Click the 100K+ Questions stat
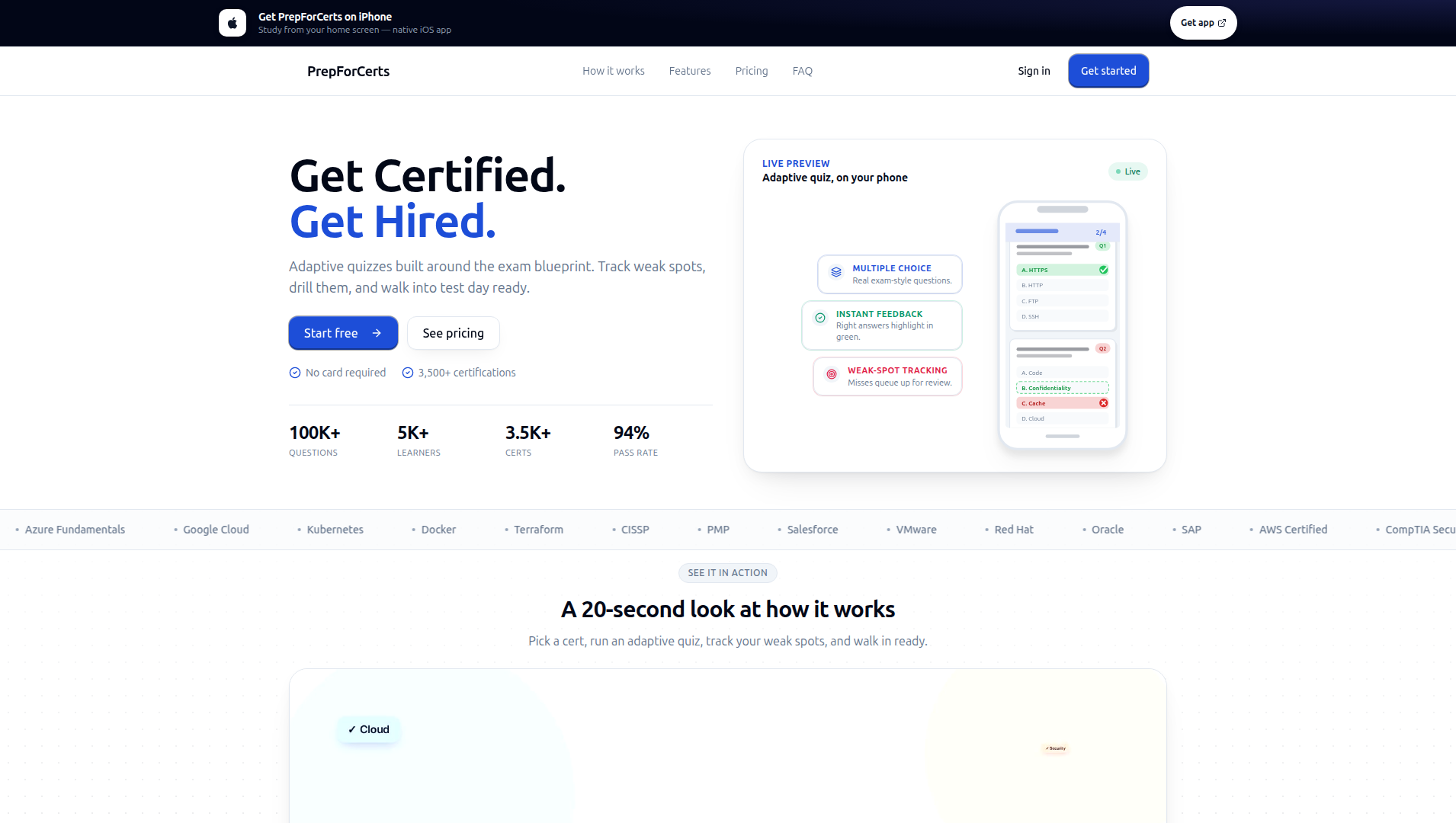 pyautogui.click(x=315, y=440)
